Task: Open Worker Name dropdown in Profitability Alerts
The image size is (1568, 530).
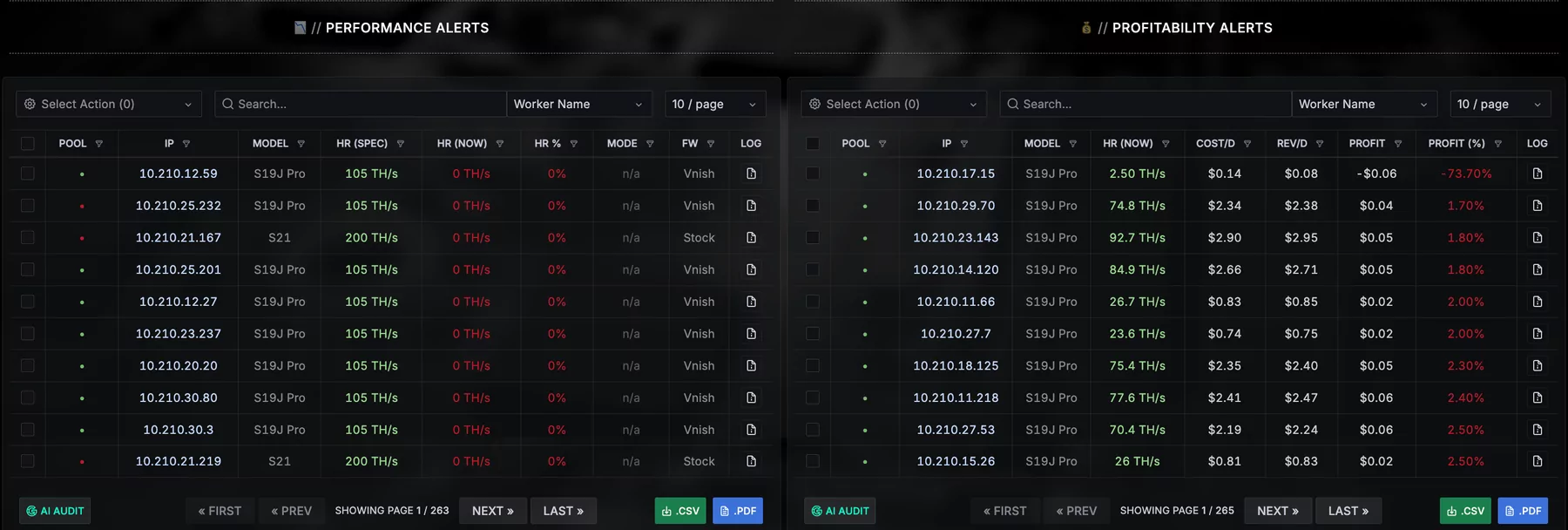Action: (x=1364, y=104)
